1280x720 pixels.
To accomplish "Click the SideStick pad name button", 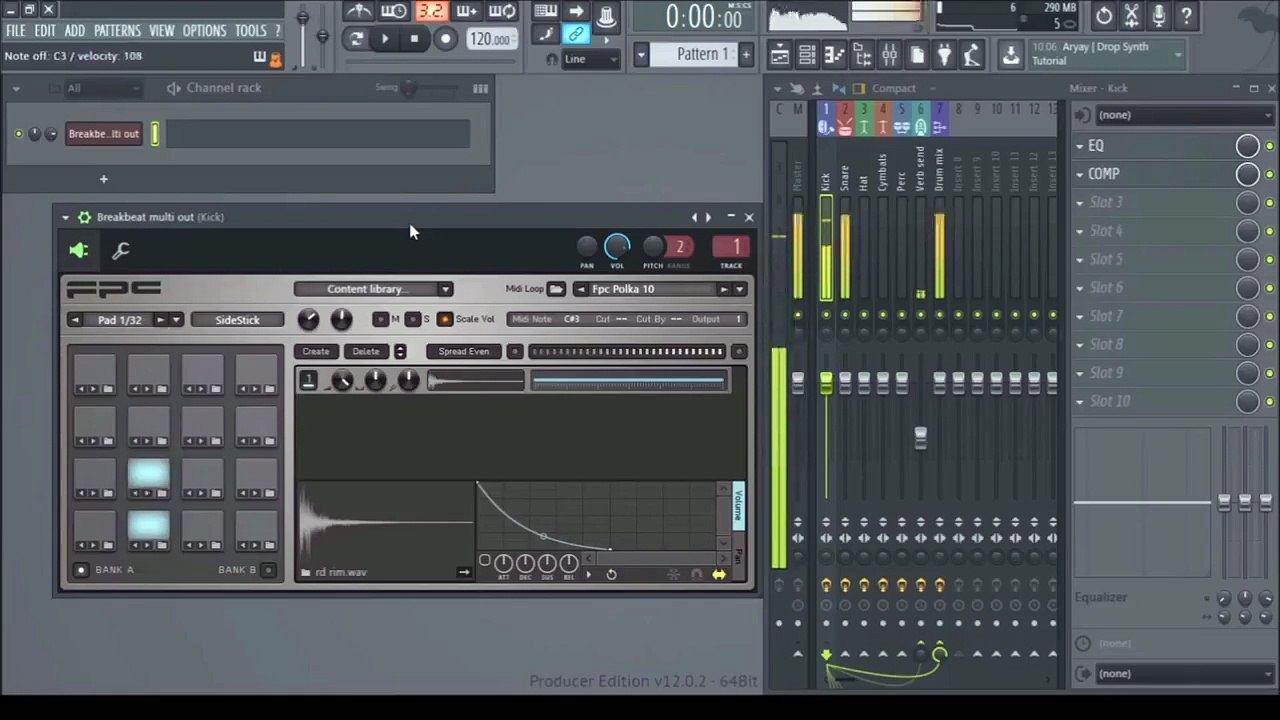I will (237, 320).
